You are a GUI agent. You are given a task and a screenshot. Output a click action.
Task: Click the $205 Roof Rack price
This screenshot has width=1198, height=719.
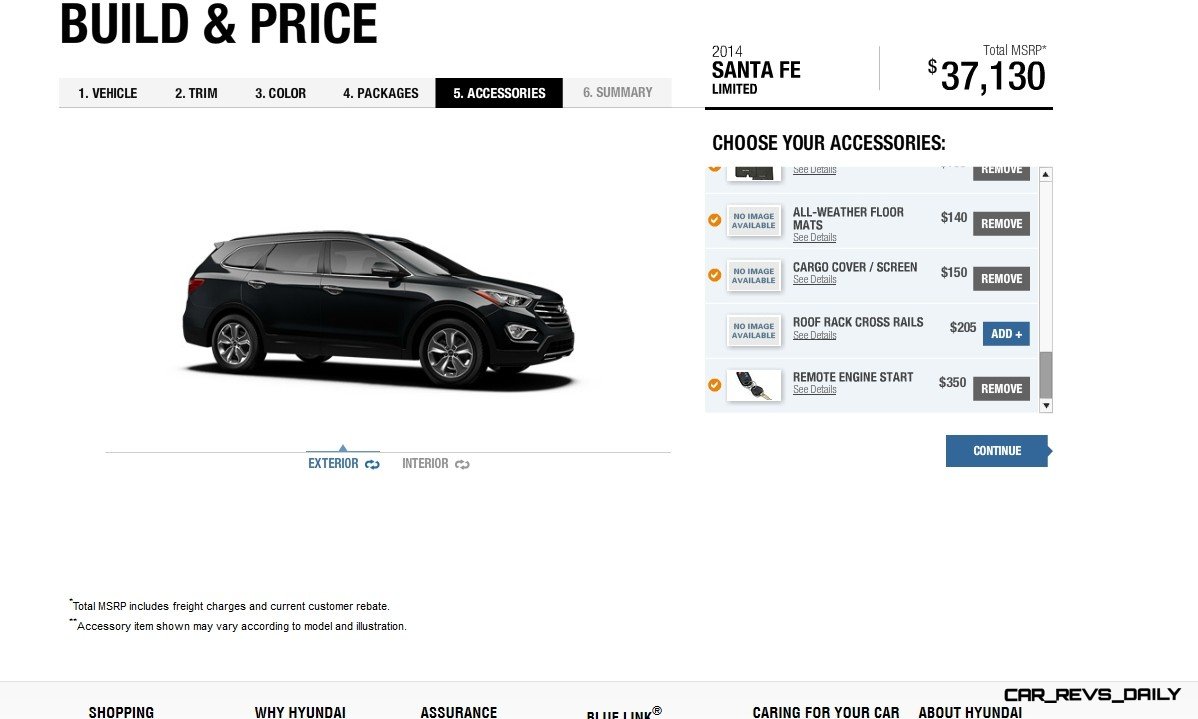963,327
